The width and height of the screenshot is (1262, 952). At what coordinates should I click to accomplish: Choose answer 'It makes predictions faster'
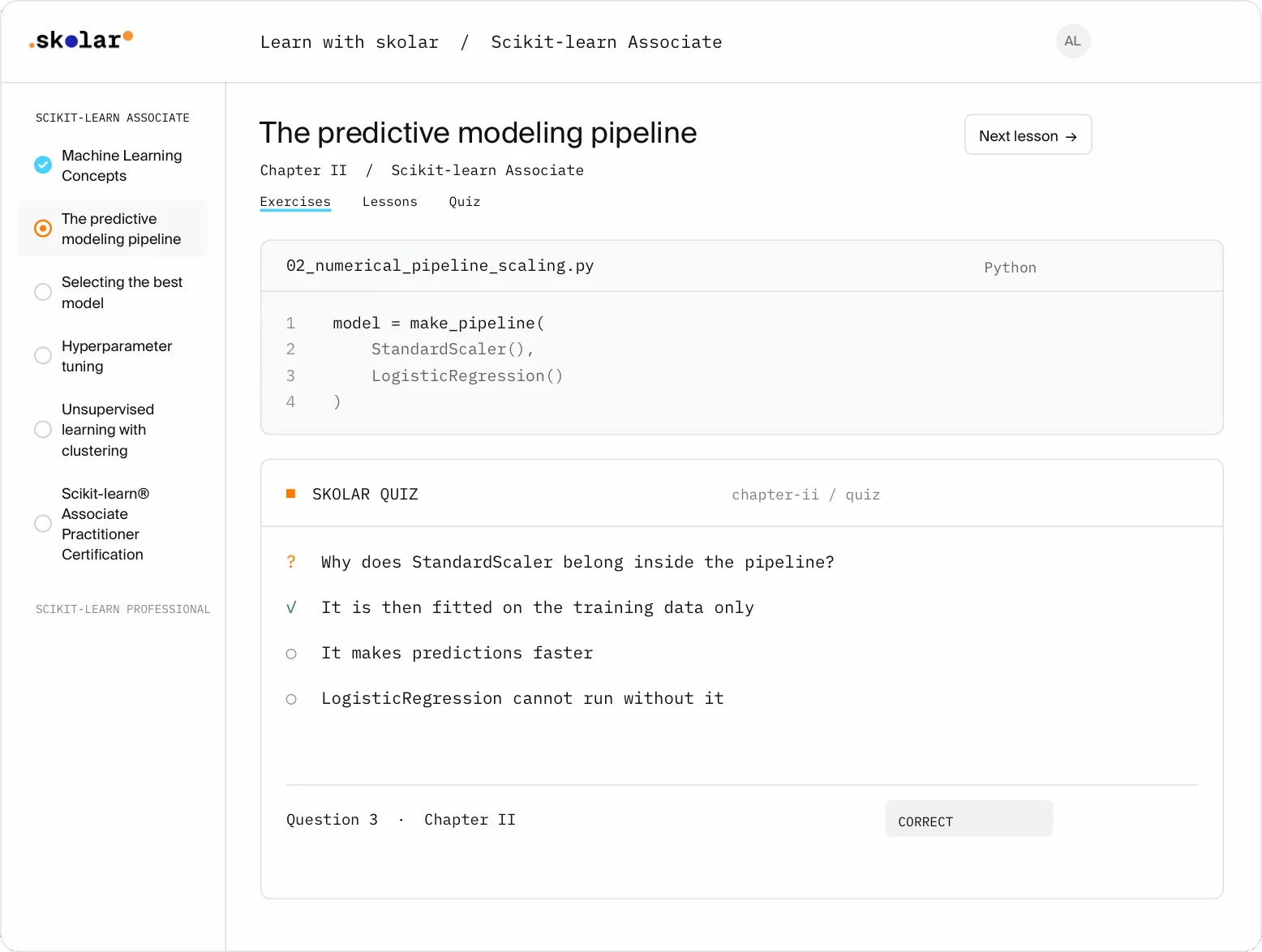click(x=457, y=653)
